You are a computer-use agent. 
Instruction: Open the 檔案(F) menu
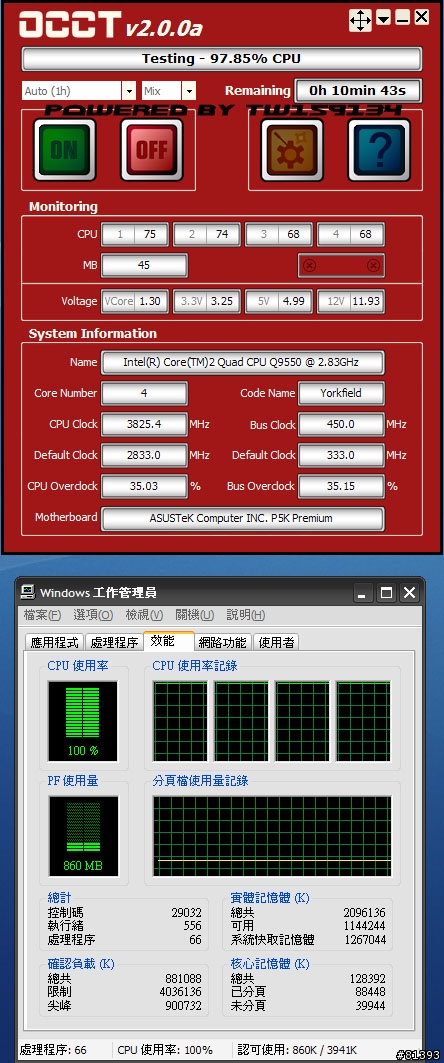coord(42,615)
